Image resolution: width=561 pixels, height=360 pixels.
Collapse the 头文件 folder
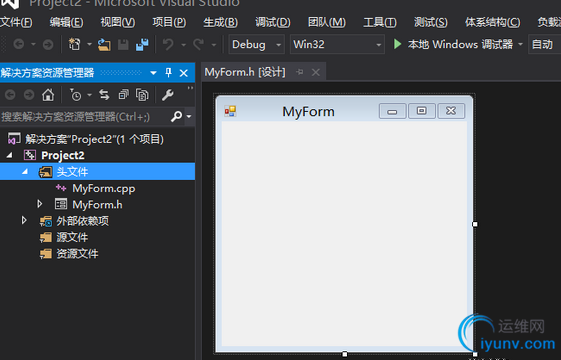coord(25,171)
